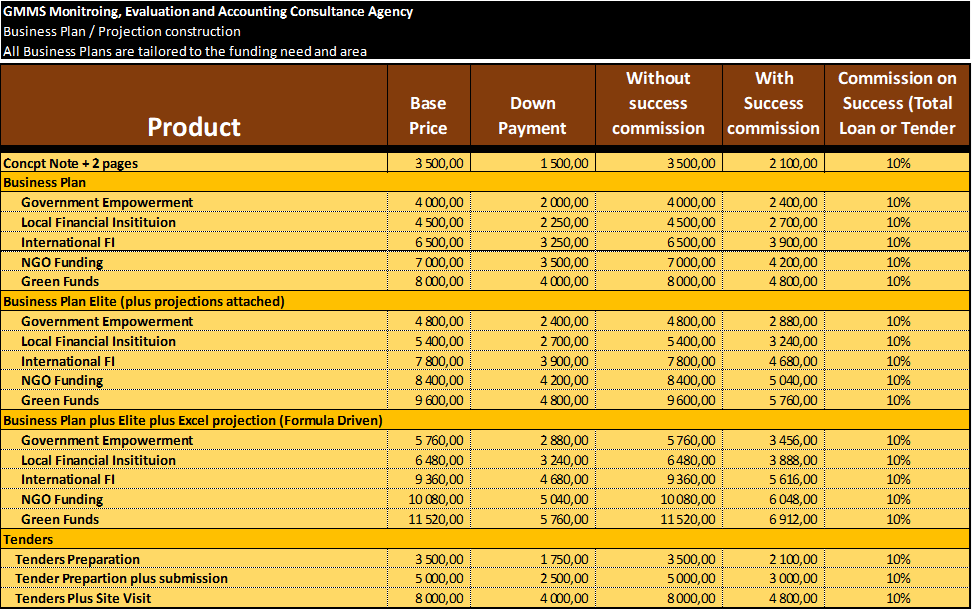The height and width of the screenshot is (610, 972).
Task: Click the GMMS agency title cell
Action: pyautogui.click(x=208, y=12)
